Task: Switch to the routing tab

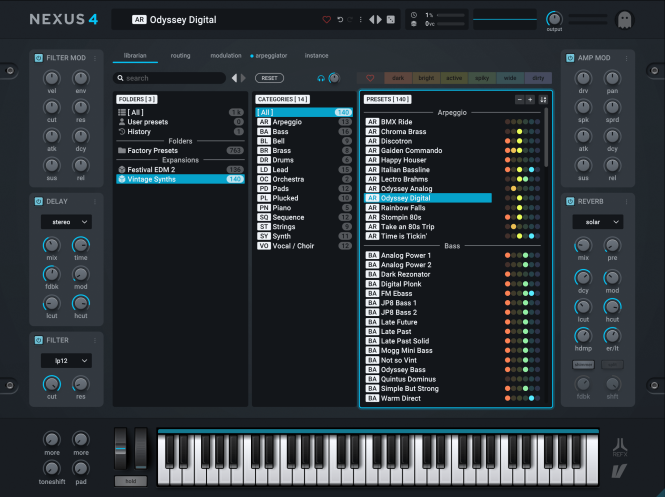Action: 180,56
